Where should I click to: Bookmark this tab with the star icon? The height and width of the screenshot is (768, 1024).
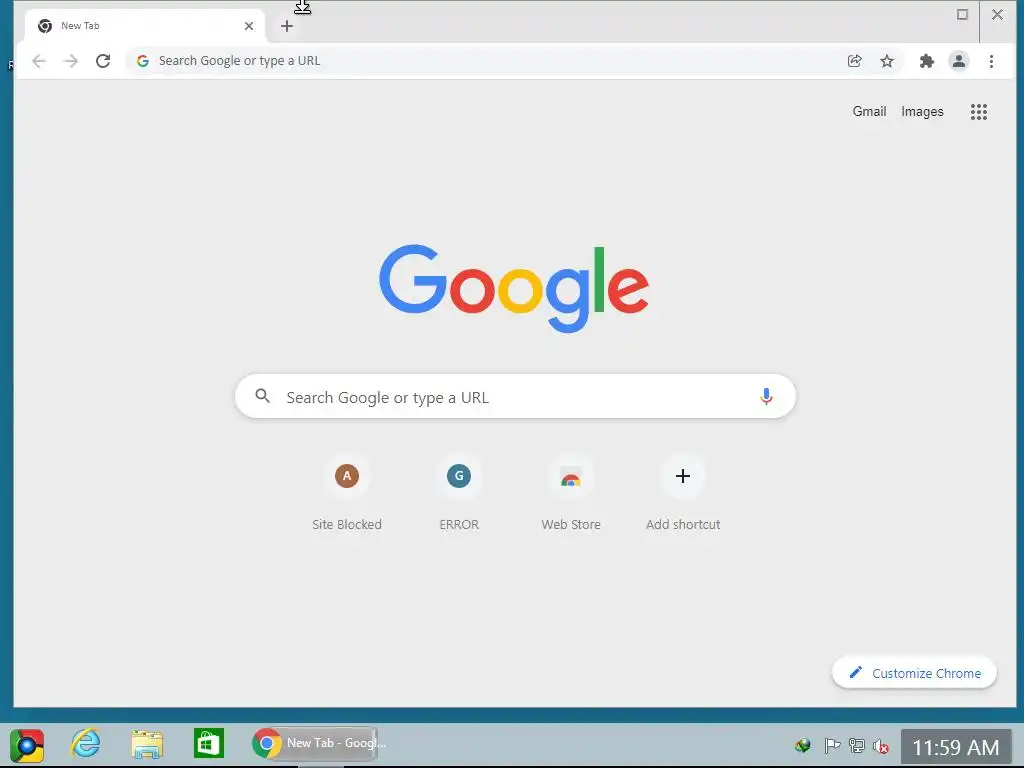point(887,61)
